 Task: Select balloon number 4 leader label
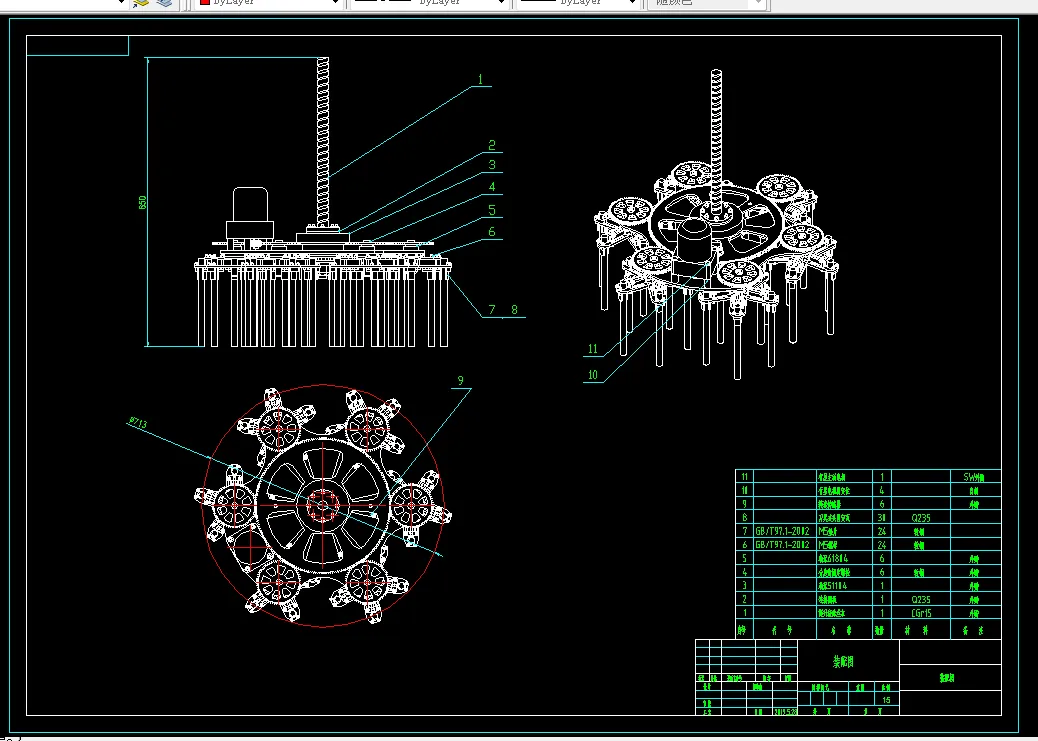coord(492,187)
